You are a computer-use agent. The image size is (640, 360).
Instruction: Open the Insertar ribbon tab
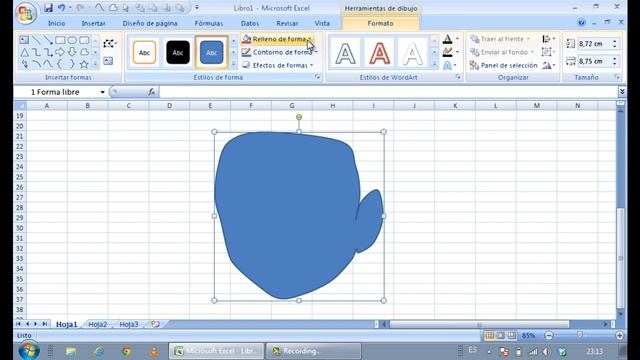pos(93,24)
